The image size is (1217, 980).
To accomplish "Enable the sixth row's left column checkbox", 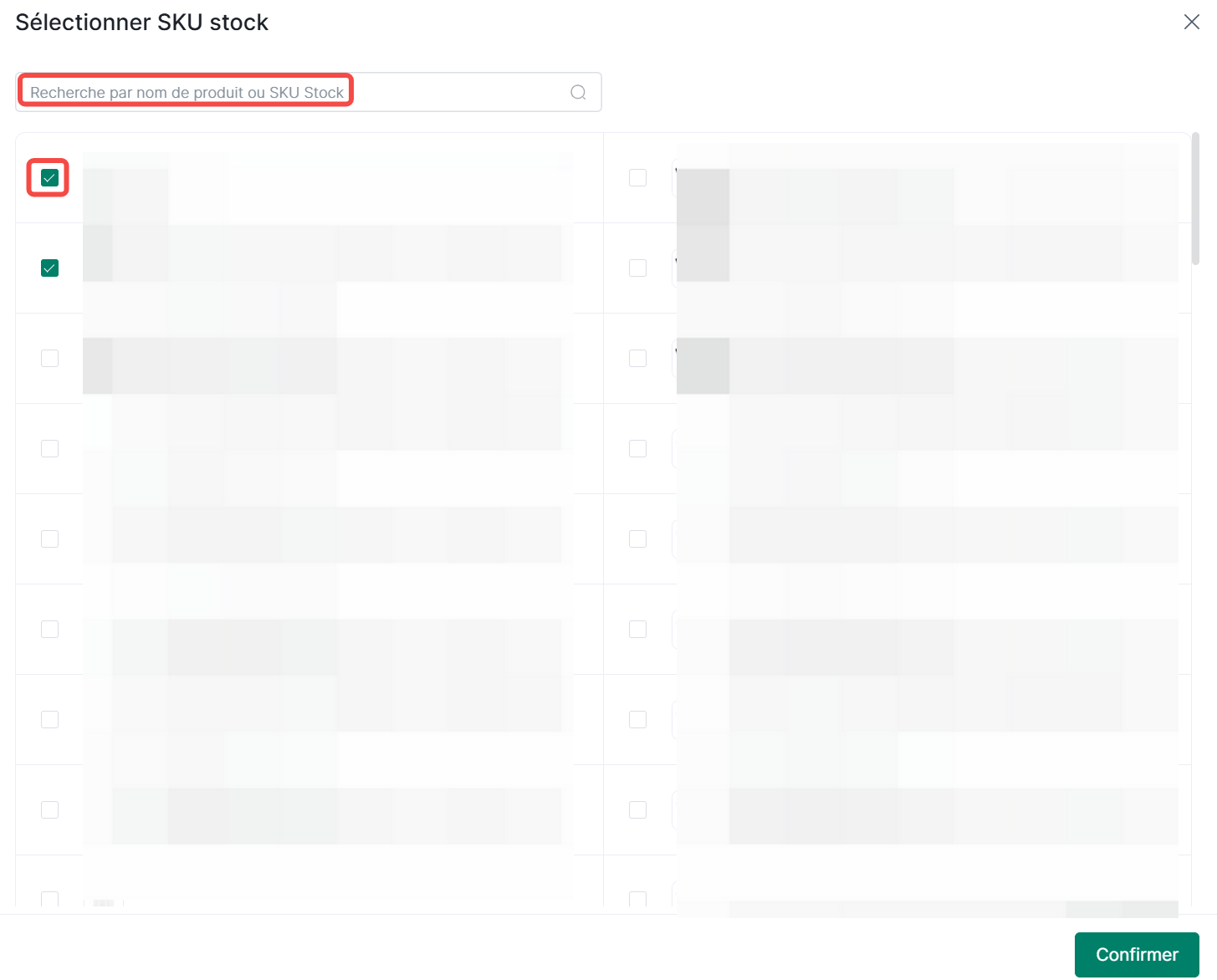I will pyautogui.click(x=50, y=630).
